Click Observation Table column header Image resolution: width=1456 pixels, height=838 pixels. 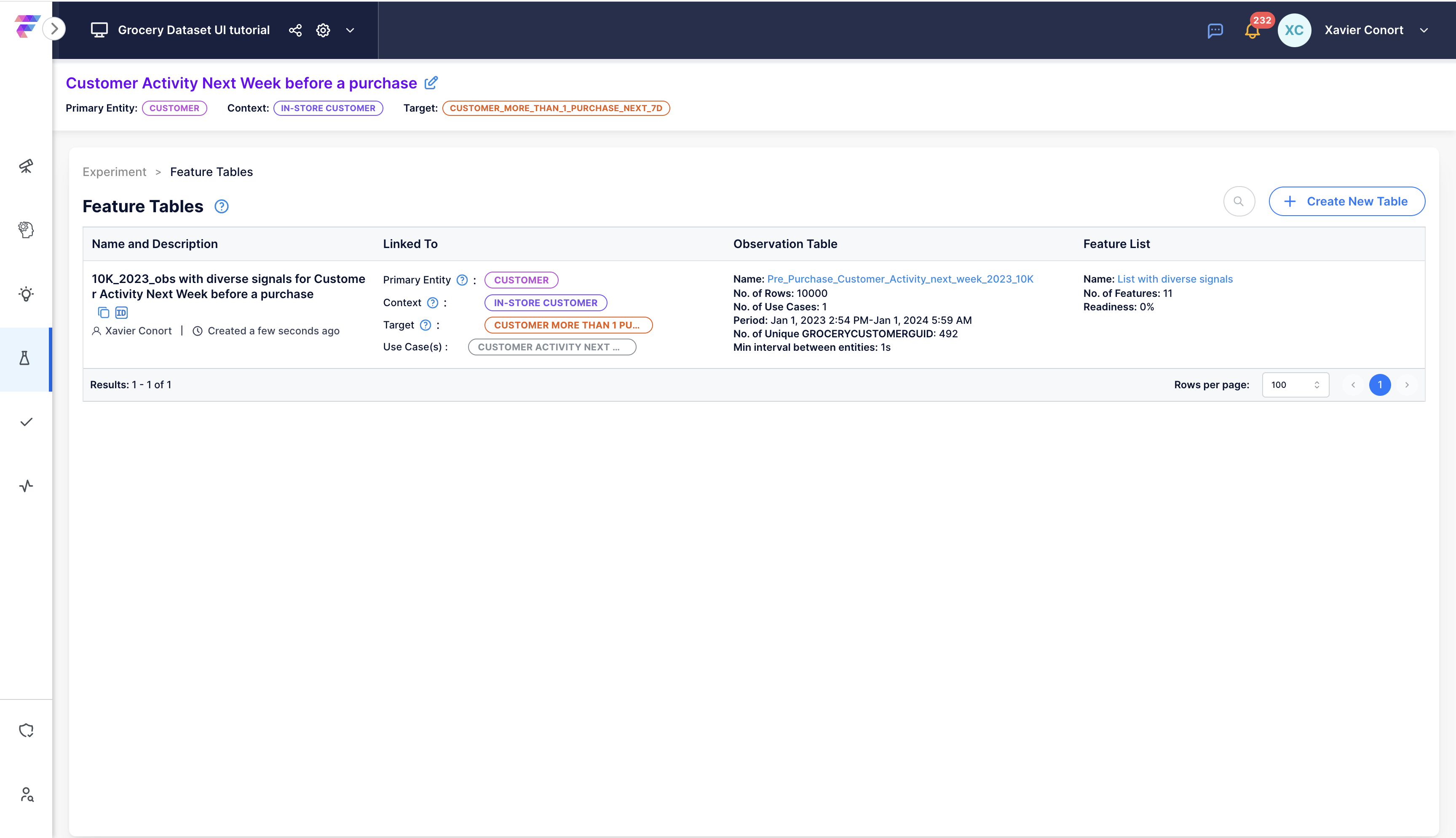click(x=785, y=244)
